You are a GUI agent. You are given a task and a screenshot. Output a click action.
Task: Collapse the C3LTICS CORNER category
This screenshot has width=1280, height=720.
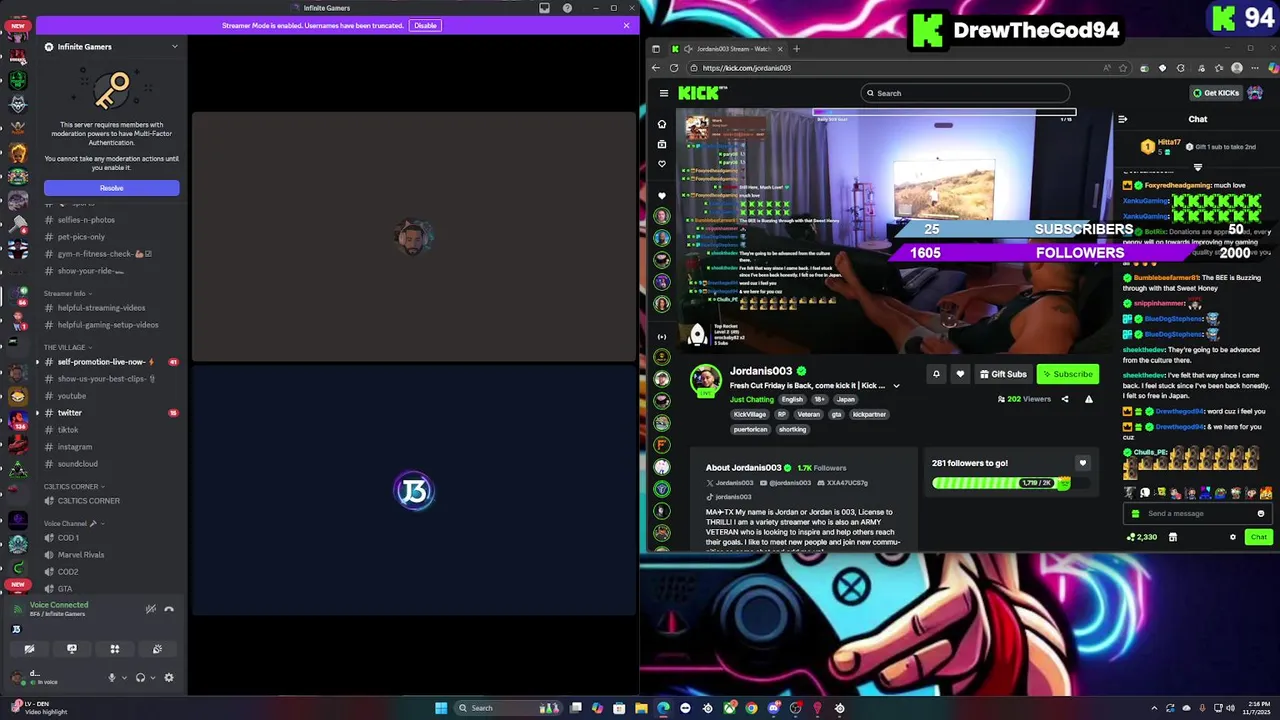coord(74,486)
